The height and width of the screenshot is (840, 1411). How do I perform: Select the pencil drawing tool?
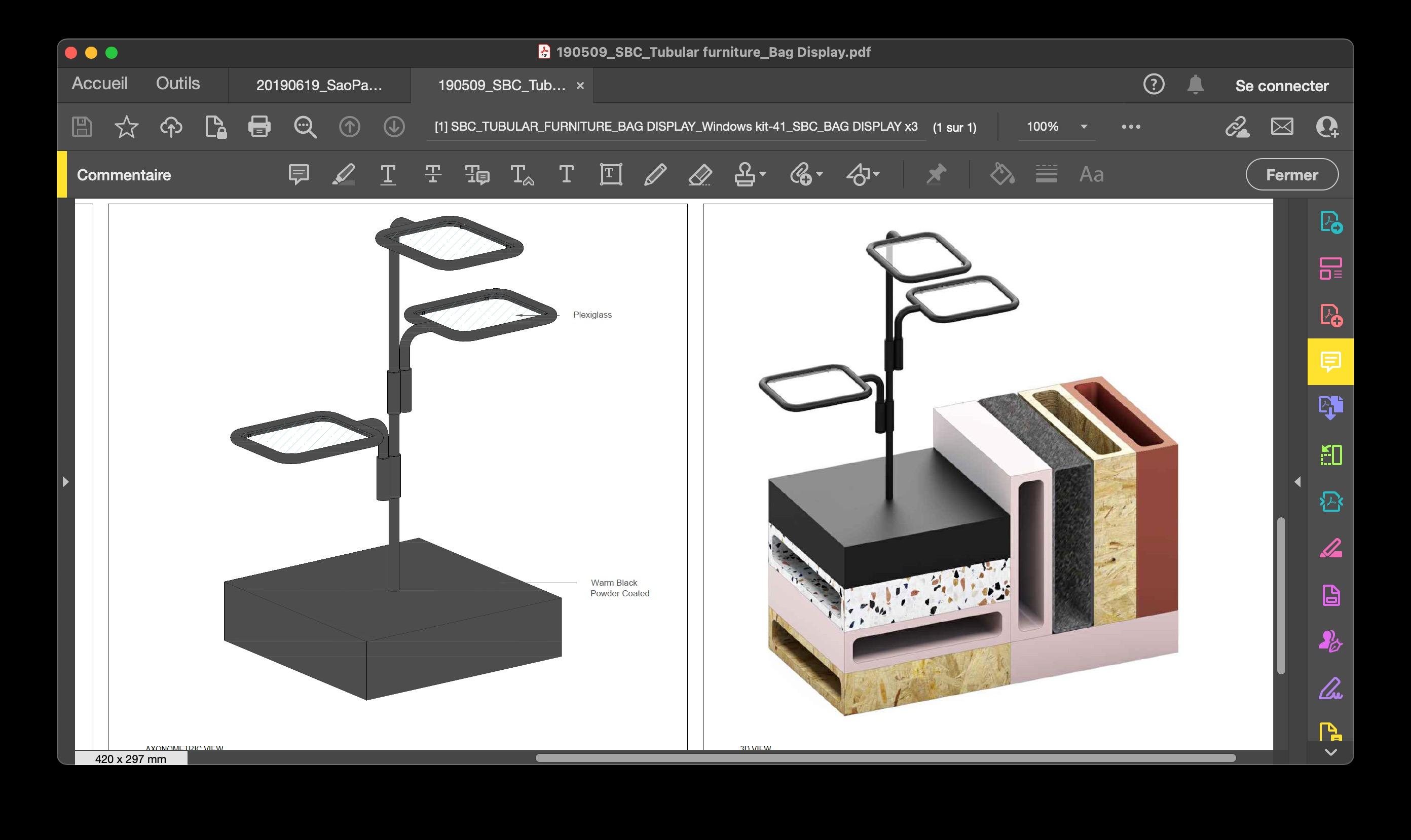pos(655,174)
